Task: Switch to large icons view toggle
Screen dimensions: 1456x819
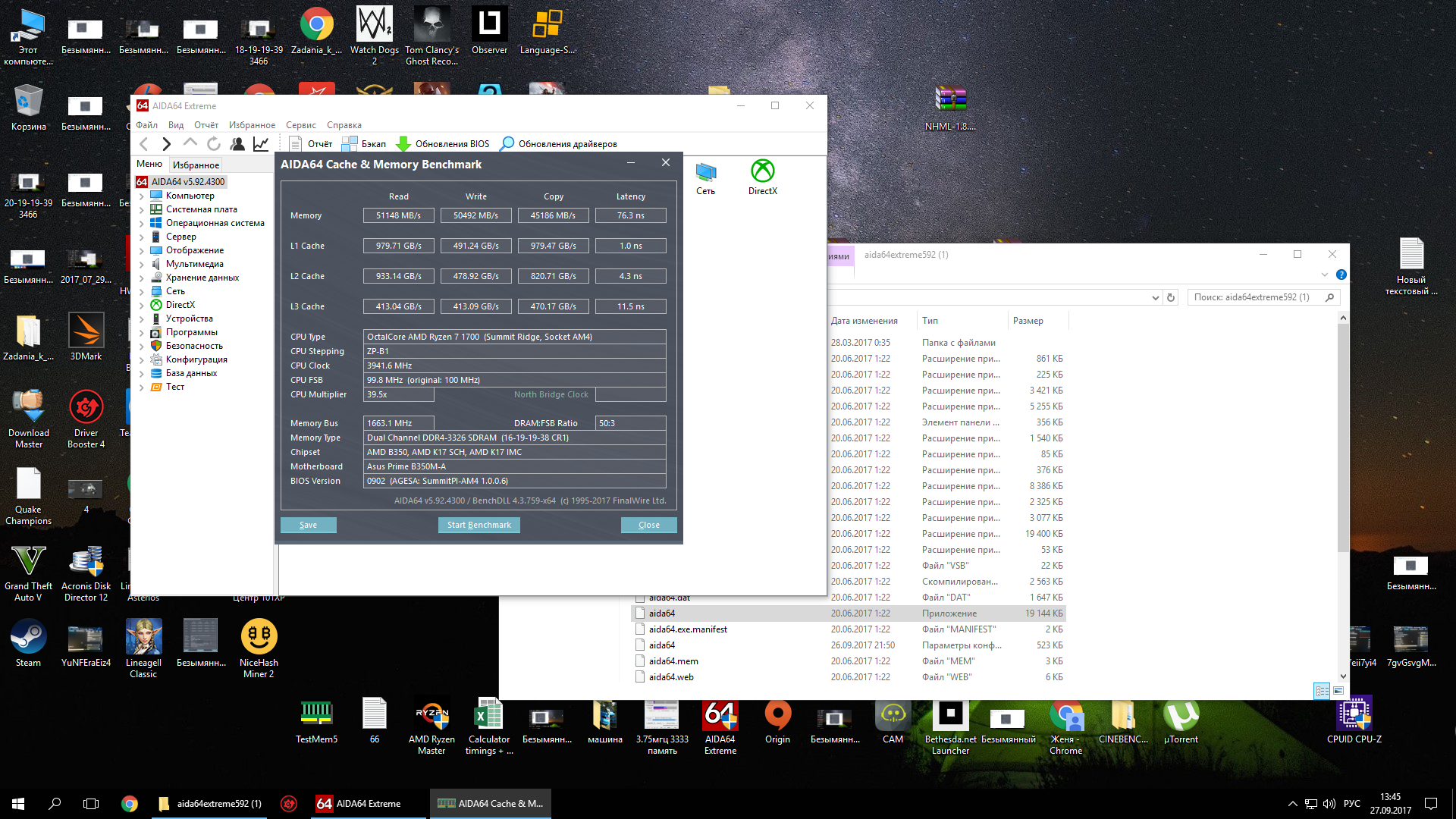Action: (x=1338, y=691)
